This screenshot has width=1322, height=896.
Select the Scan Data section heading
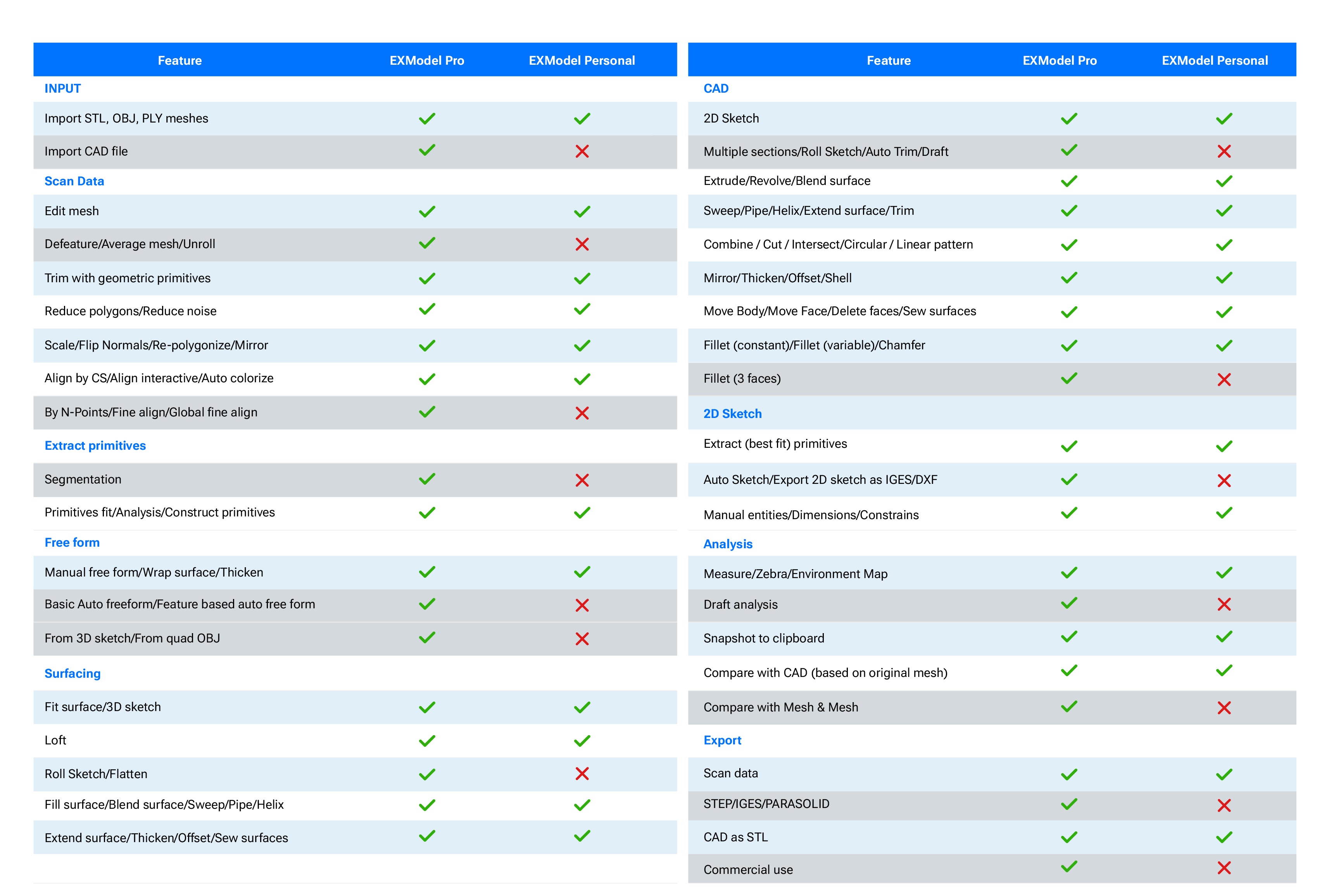74,181
